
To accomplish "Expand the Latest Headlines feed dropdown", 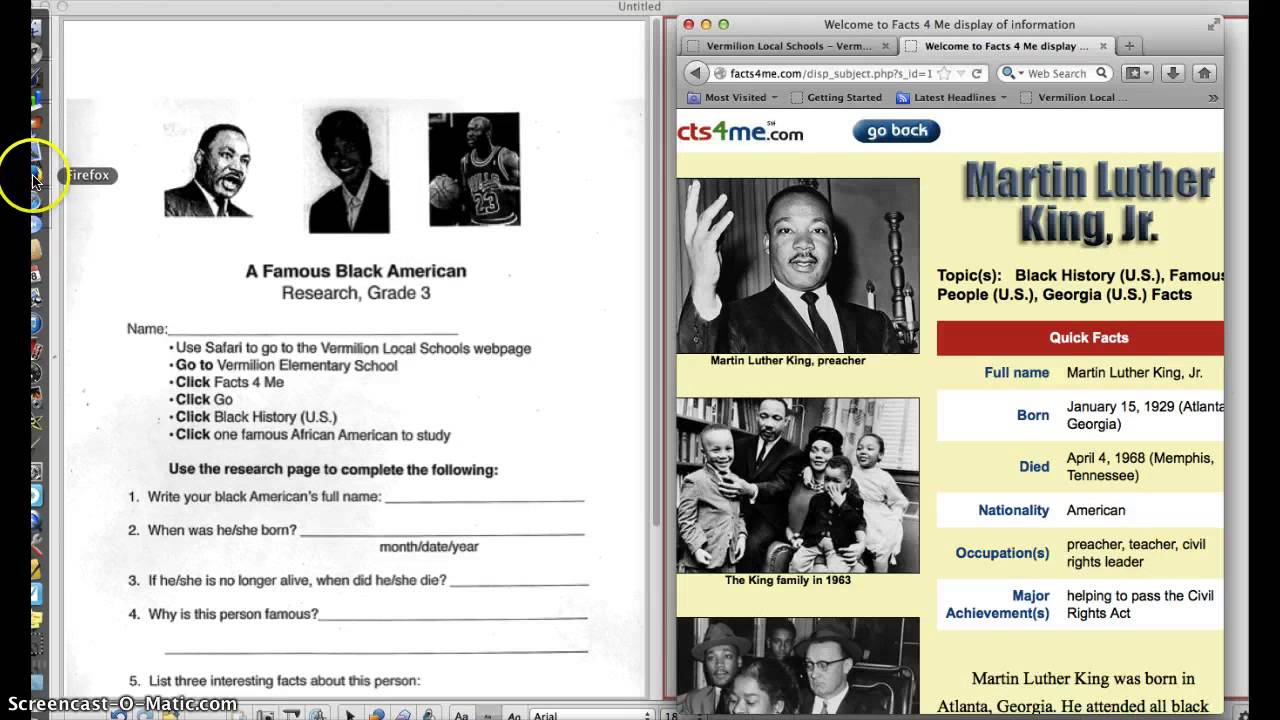I will tap(952, 98).
